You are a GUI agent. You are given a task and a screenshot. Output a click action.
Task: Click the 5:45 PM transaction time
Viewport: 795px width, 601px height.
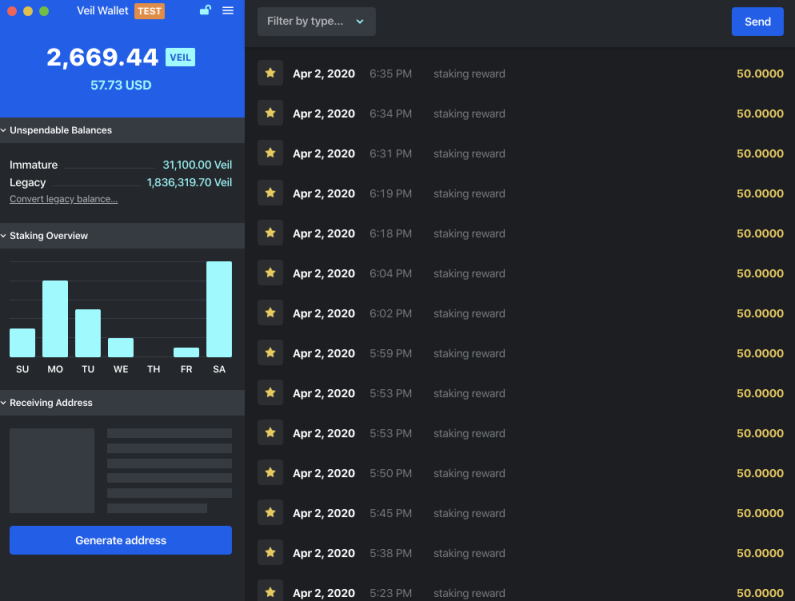390,513
